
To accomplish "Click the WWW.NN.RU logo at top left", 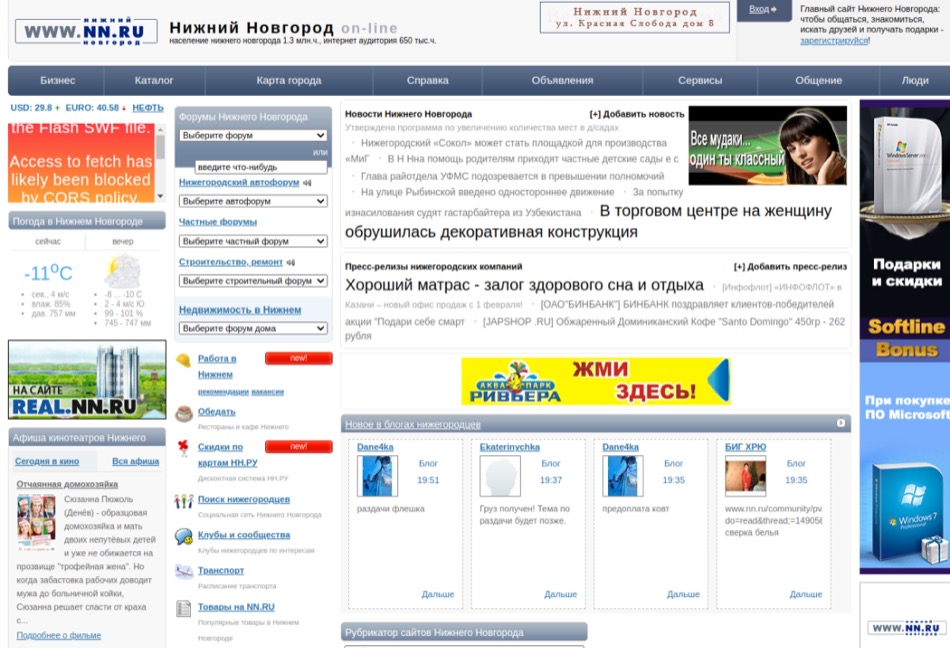I will click(x=85, y=31).
